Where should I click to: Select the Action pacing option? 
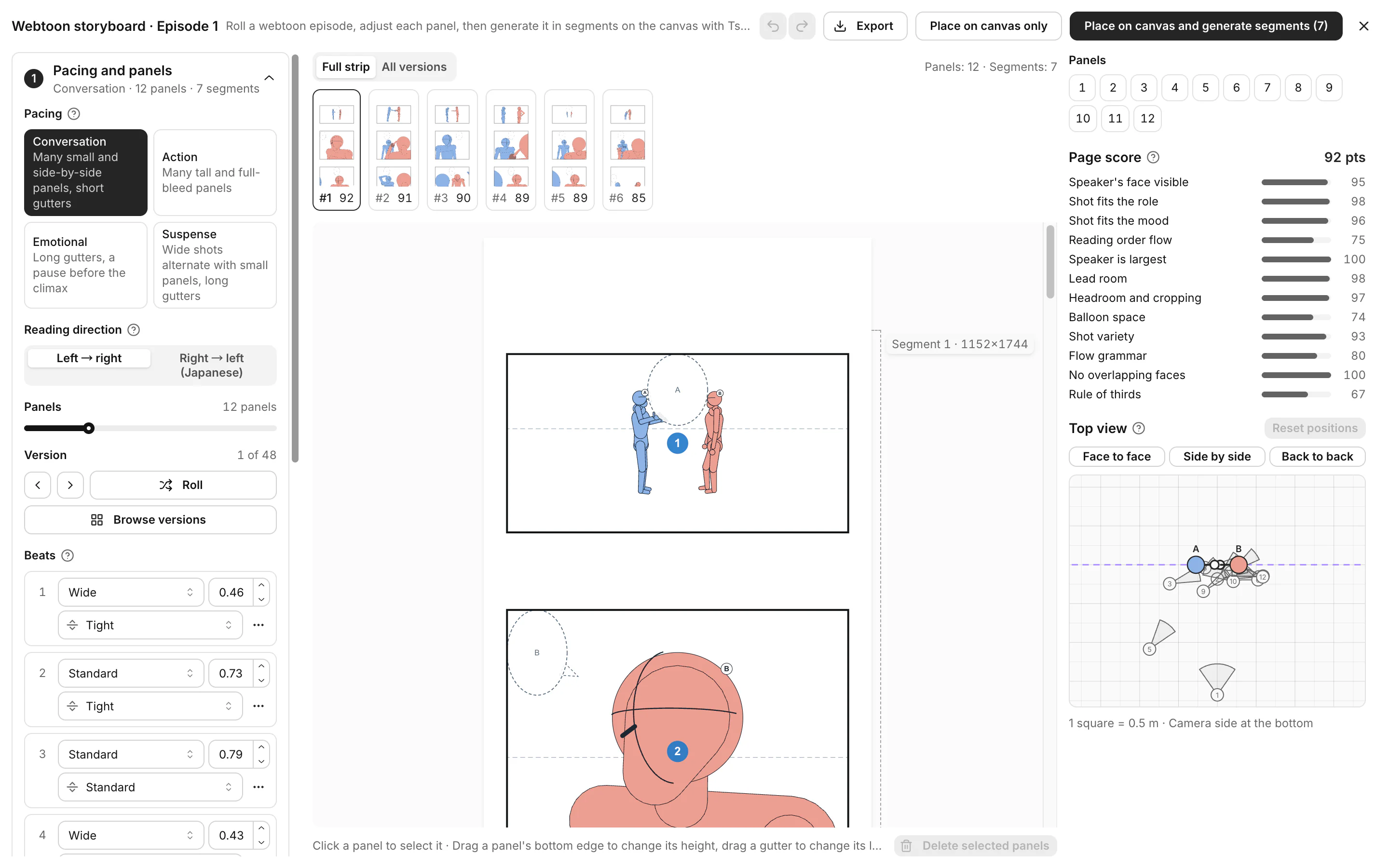215,172
